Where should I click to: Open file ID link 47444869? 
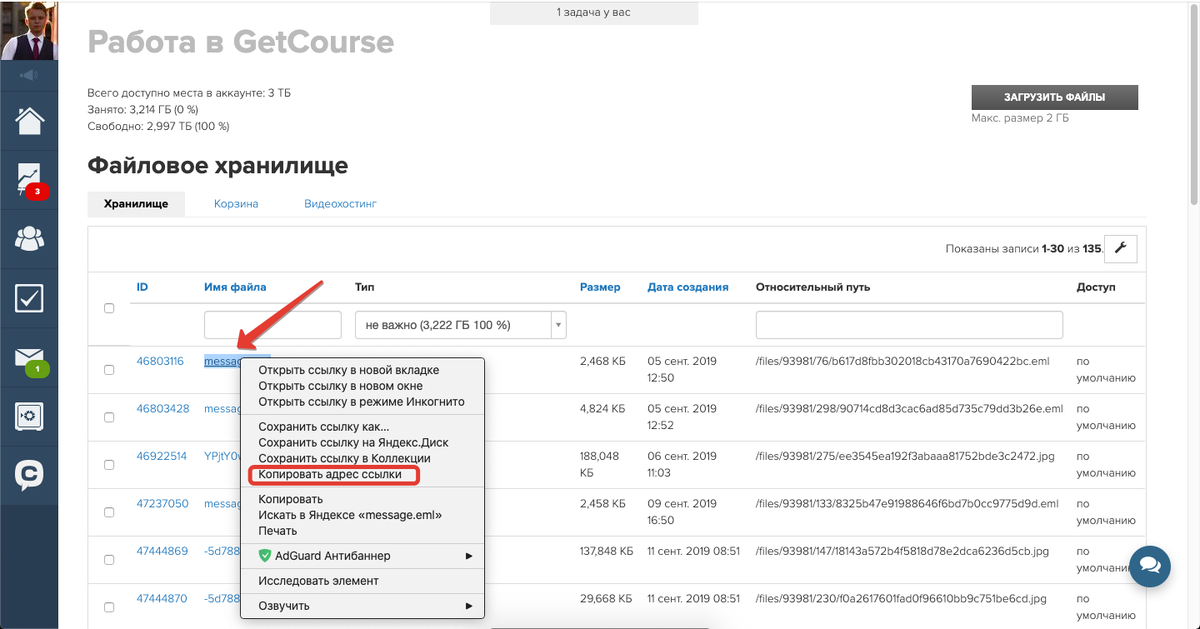(162, 551)
